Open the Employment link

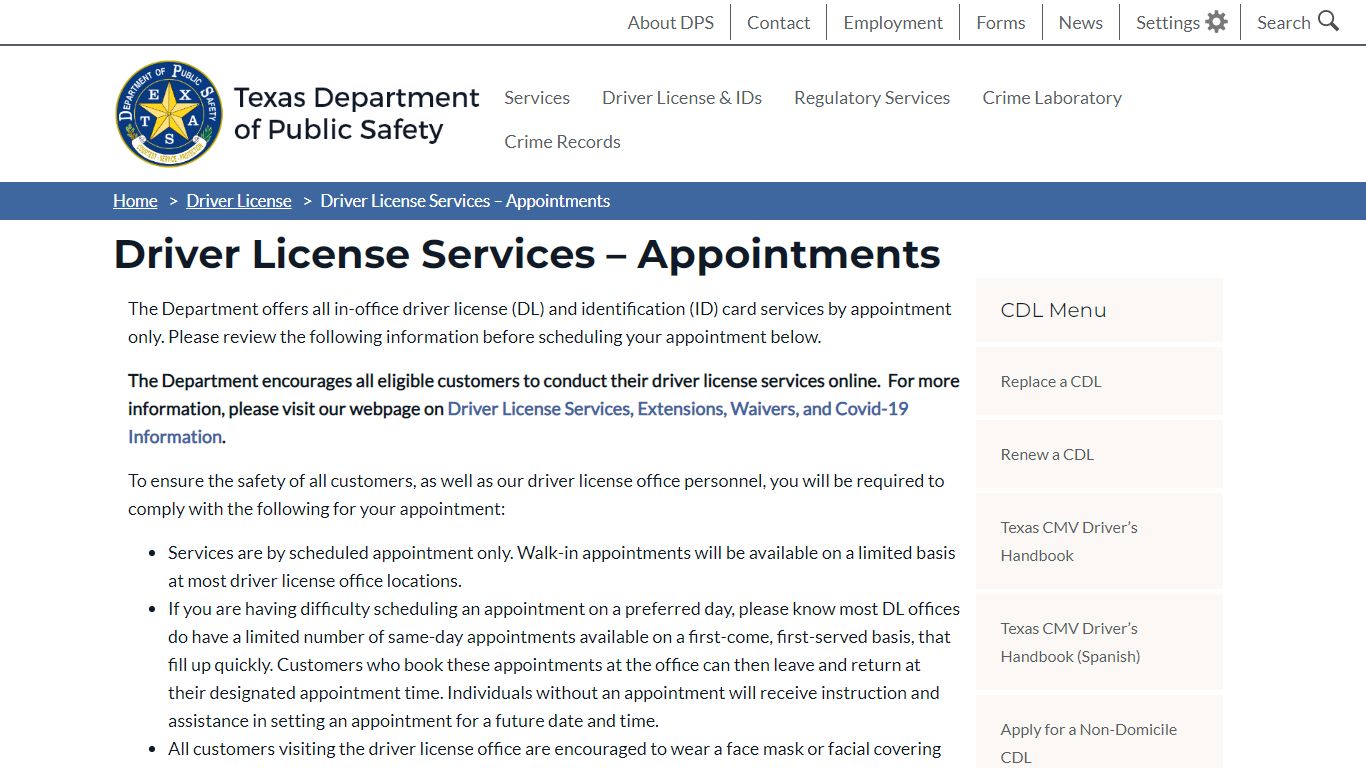893,22
